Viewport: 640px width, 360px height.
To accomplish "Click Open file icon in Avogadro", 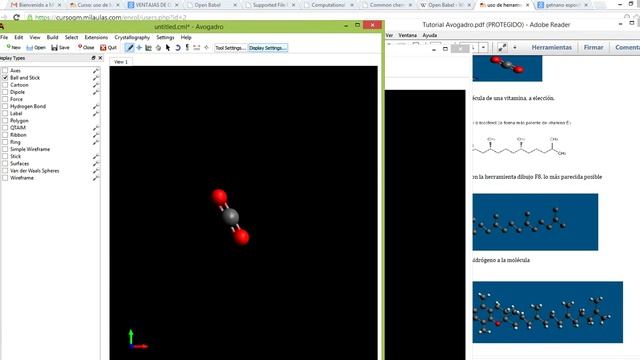I will tap(36, 47).
